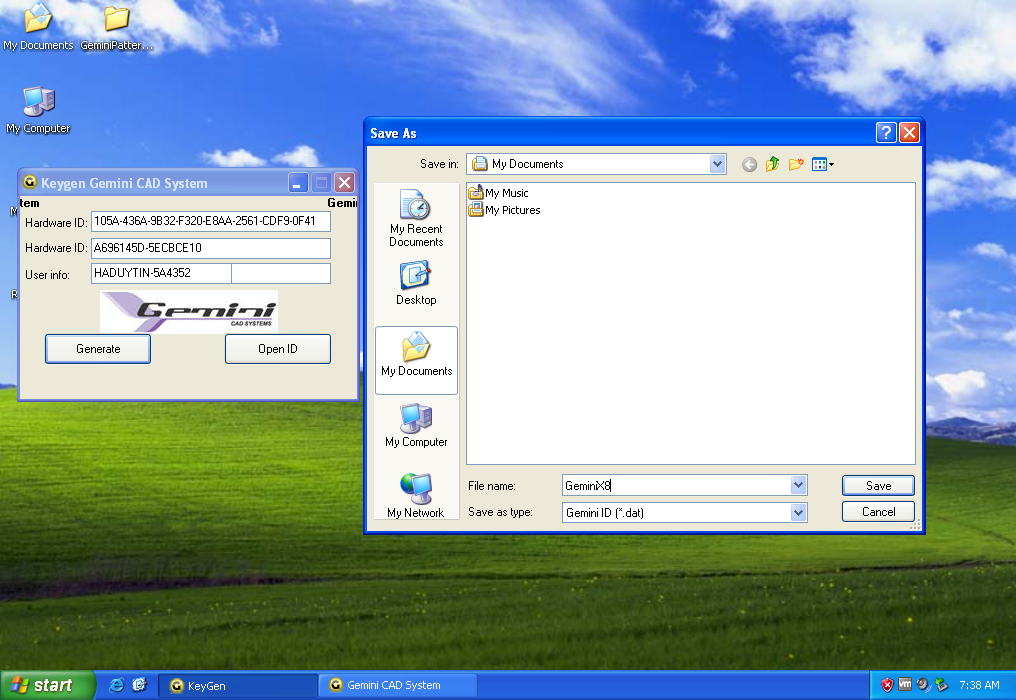Click the red security shield tray icon

[x=887, y=685]
